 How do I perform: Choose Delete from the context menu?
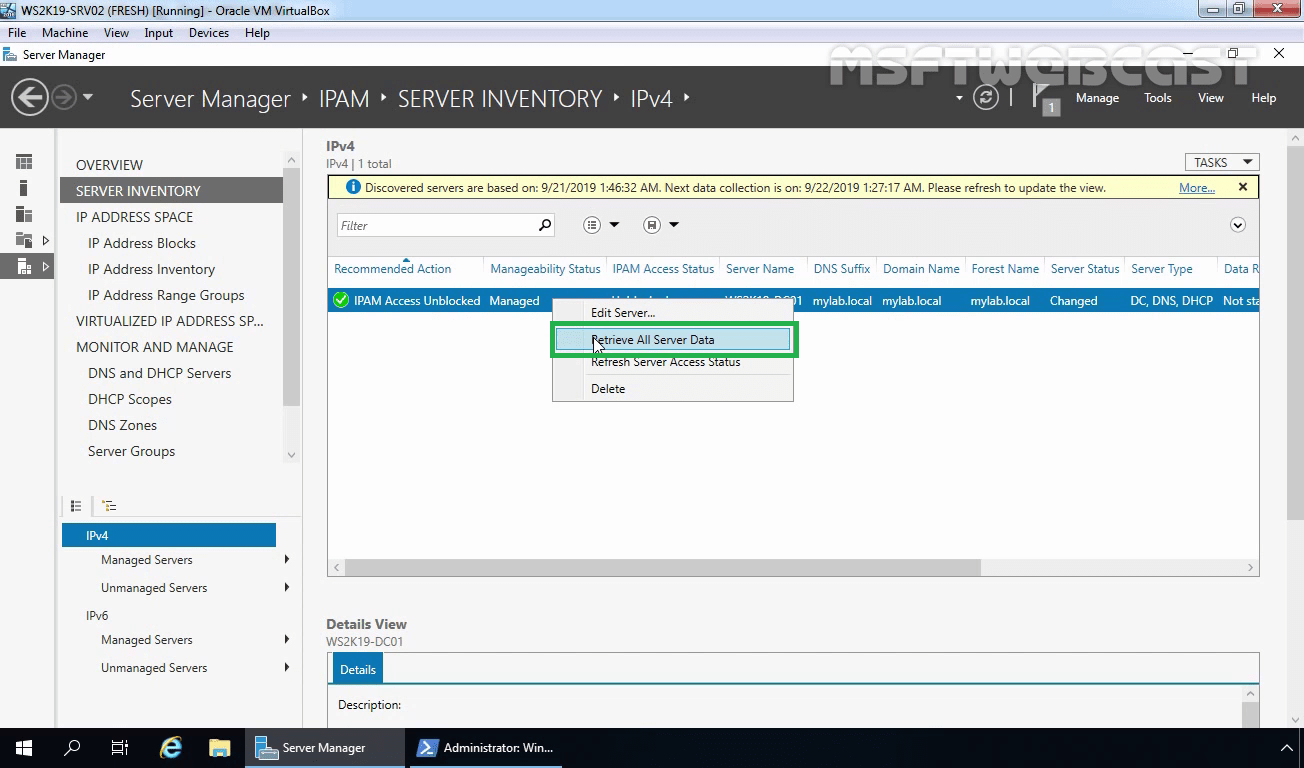point(673,389)
